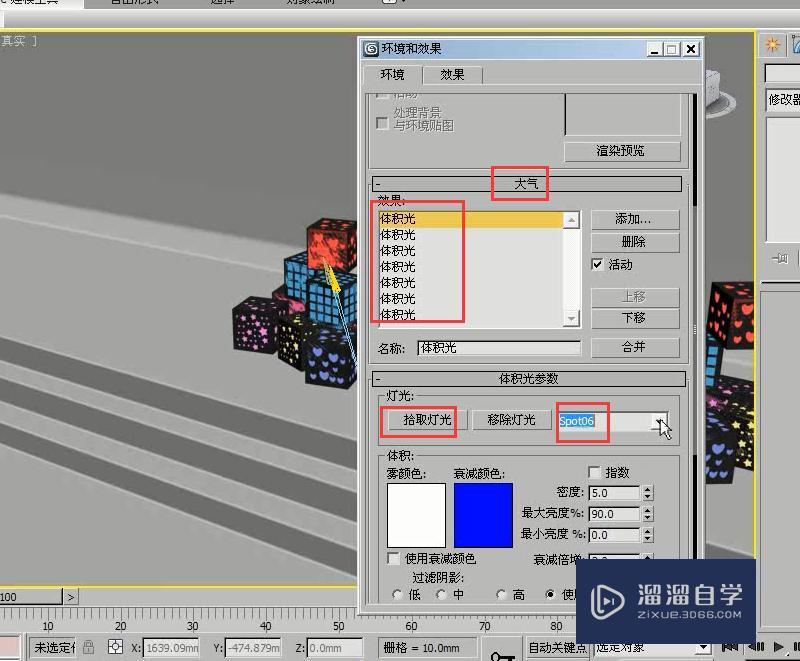The width and height of the screenshot is (800, 661).
Task: Enable 使用衰减颜色 checkbox
Action: point(393,558)
